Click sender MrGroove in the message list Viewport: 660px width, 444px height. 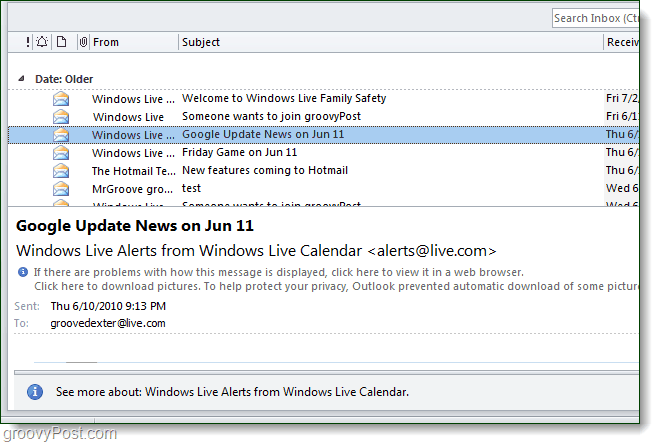pyautogui.click(x=132, y=189)
